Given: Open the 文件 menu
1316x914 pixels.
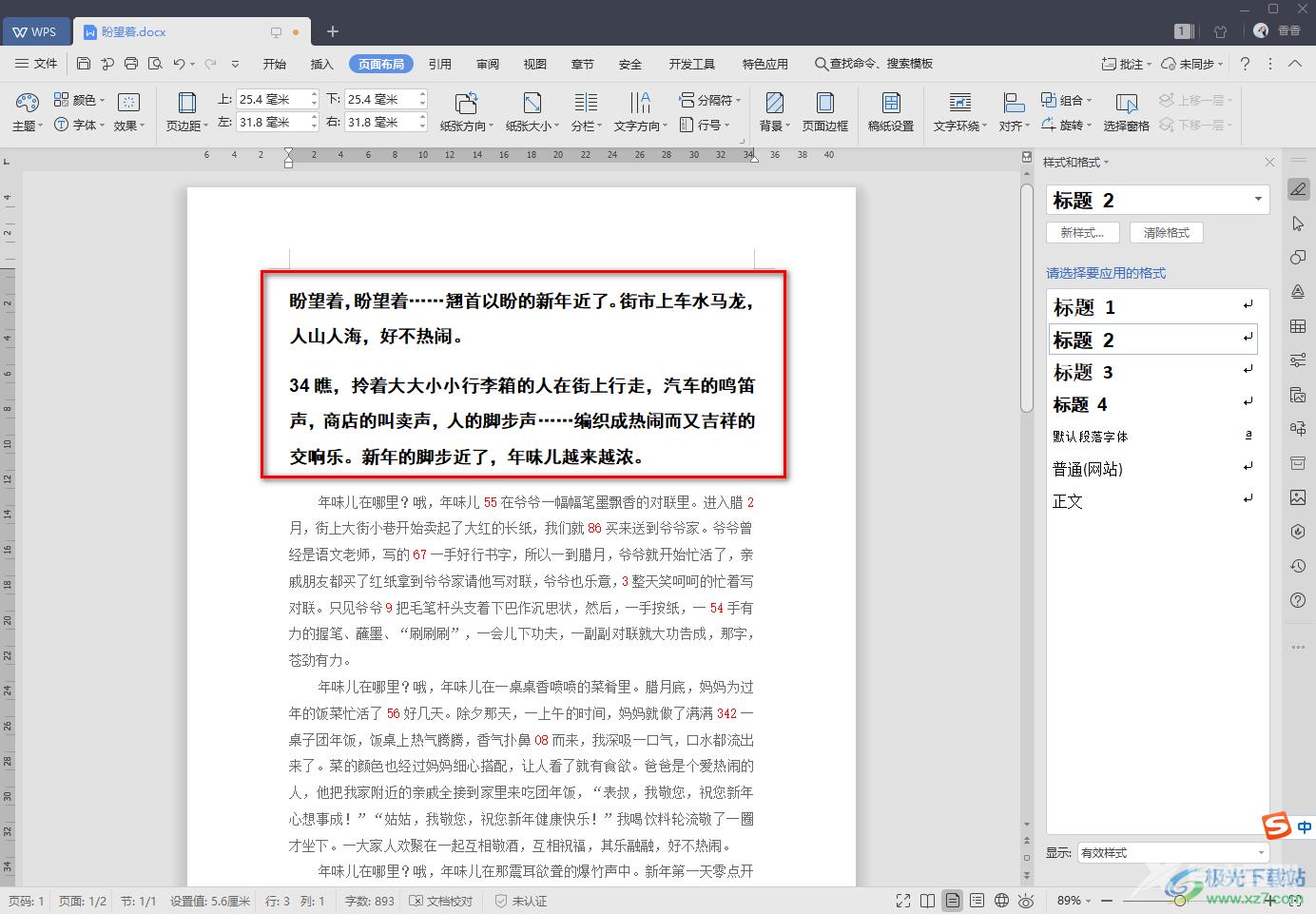Looking at the screenshot, I should 36,64.
